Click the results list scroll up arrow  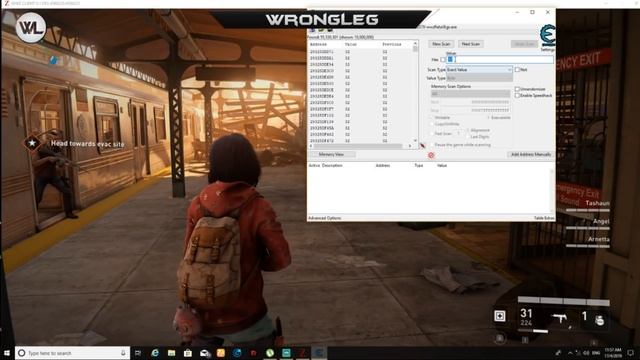[416, 43]
